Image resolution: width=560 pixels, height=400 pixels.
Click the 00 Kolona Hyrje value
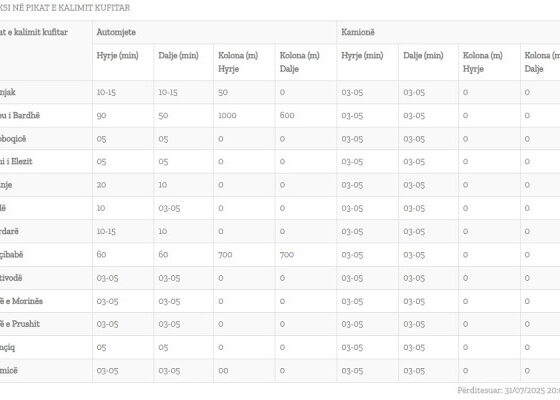(223, 370)
